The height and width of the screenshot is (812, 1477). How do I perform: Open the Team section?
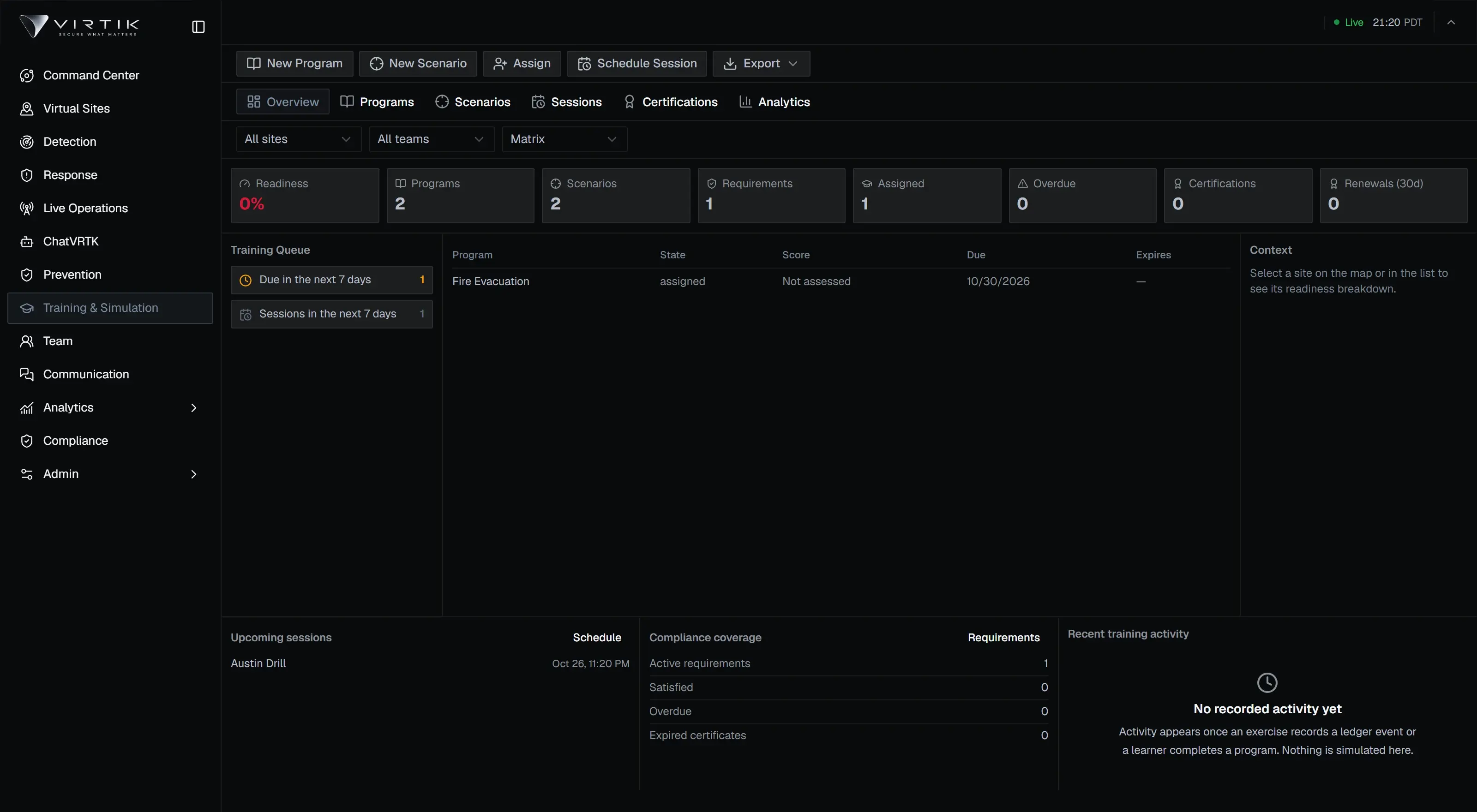point(110,341)
